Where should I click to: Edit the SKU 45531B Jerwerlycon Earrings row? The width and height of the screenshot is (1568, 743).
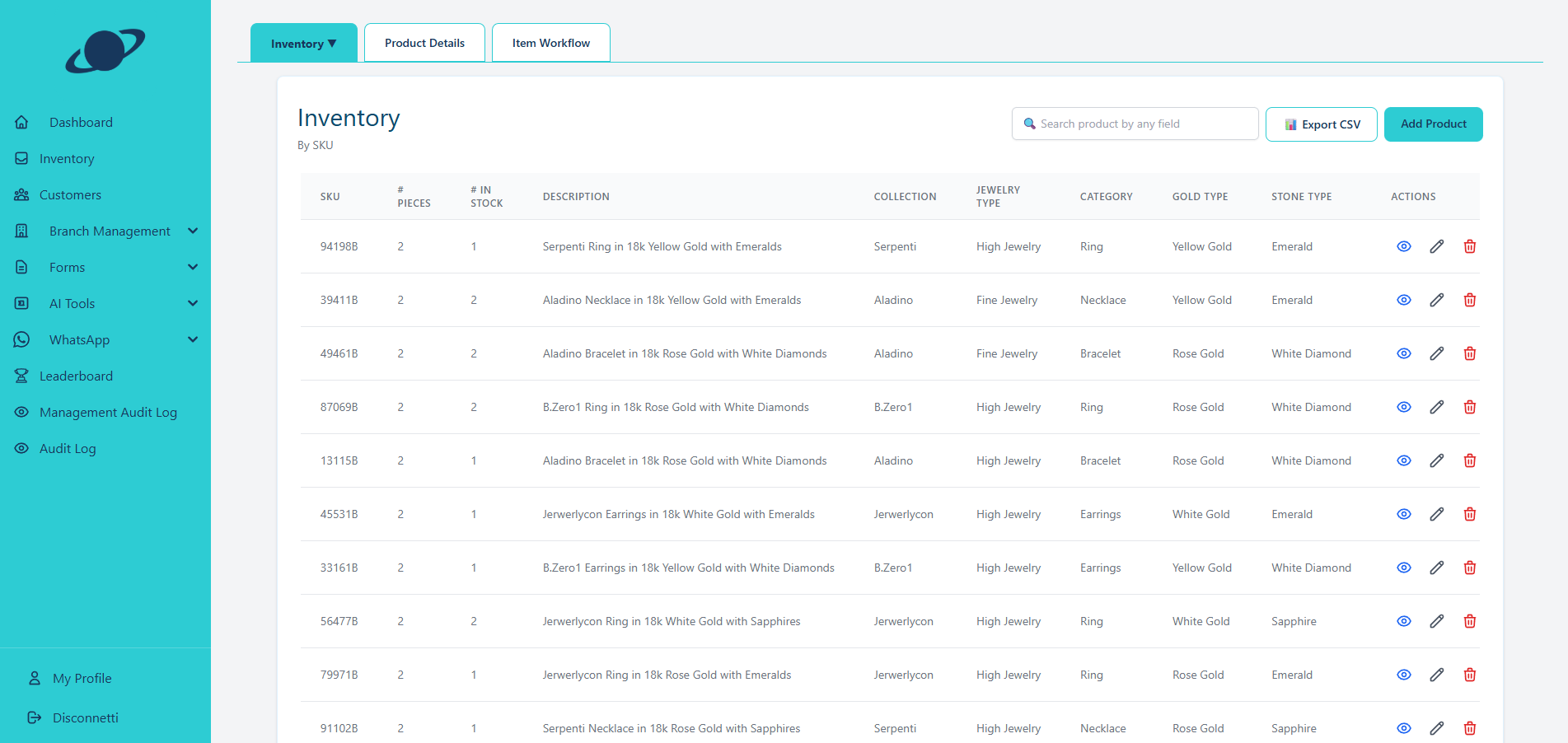coord(1436,514)
